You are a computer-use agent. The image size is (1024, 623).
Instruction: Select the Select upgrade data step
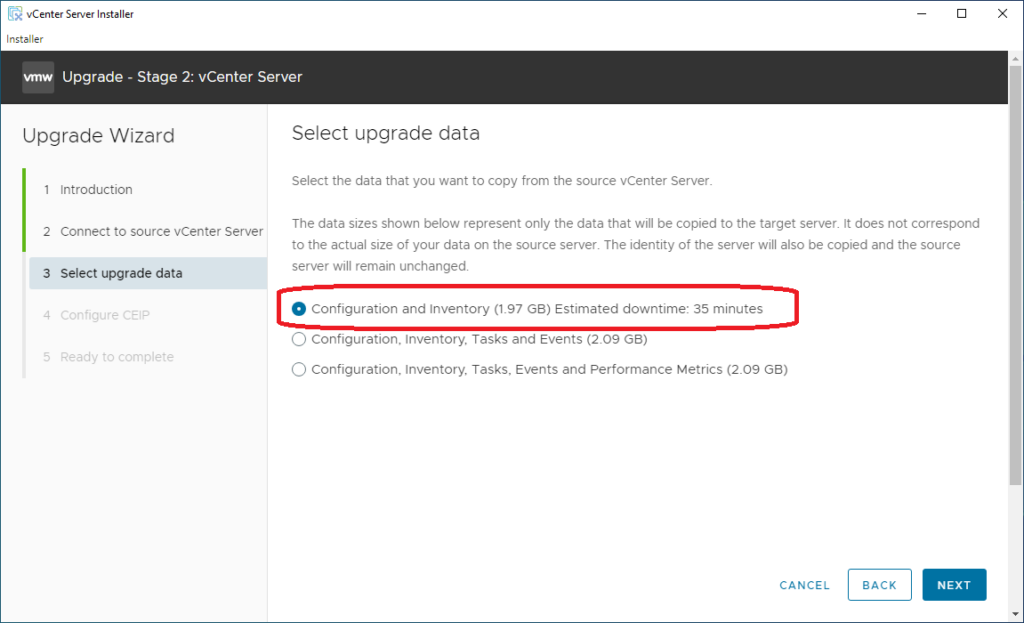[121, 273]
